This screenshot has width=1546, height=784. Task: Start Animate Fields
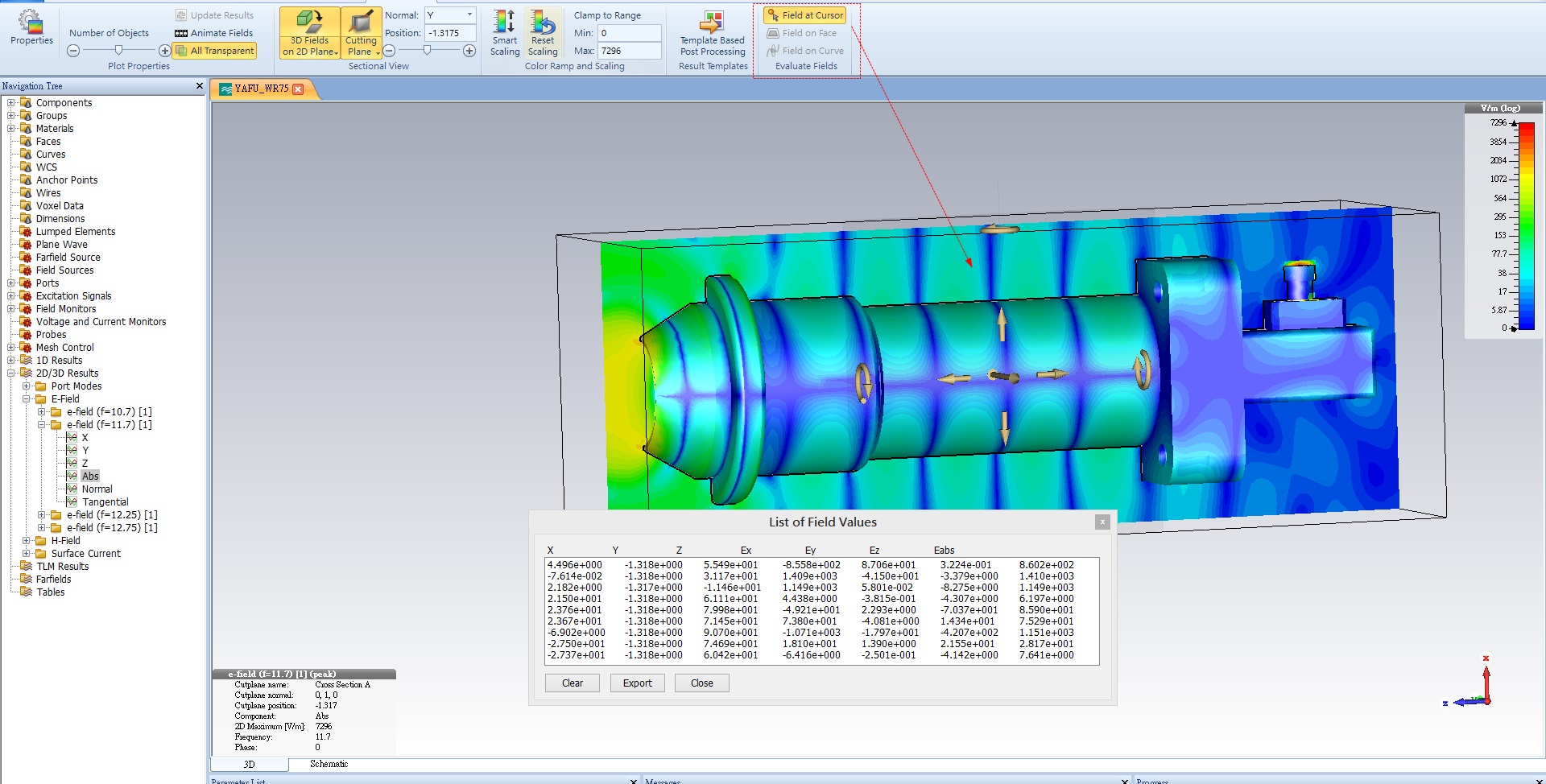point(214,33)
